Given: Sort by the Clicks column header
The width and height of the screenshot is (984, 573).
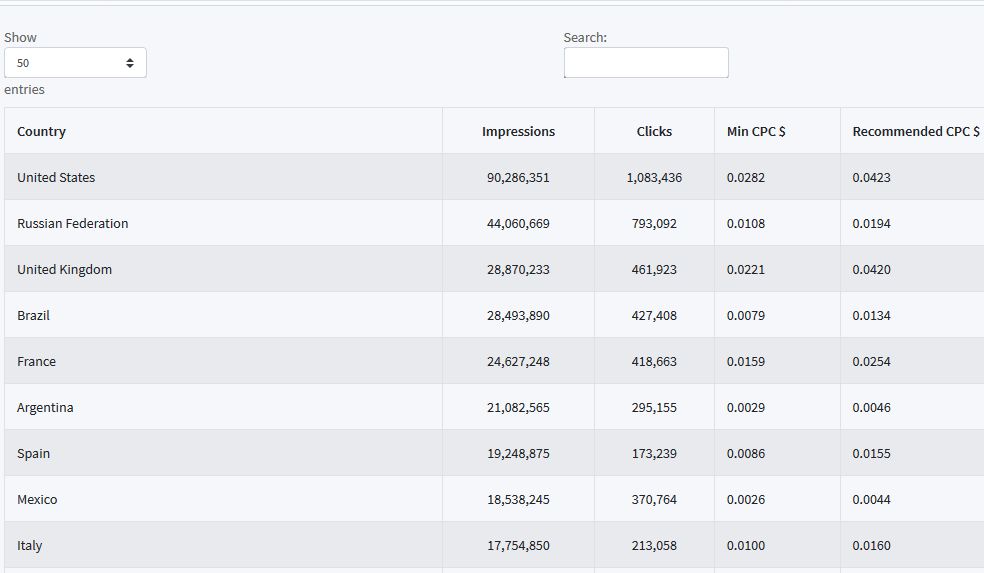Looking at the screenshot, I should (654, 131).
